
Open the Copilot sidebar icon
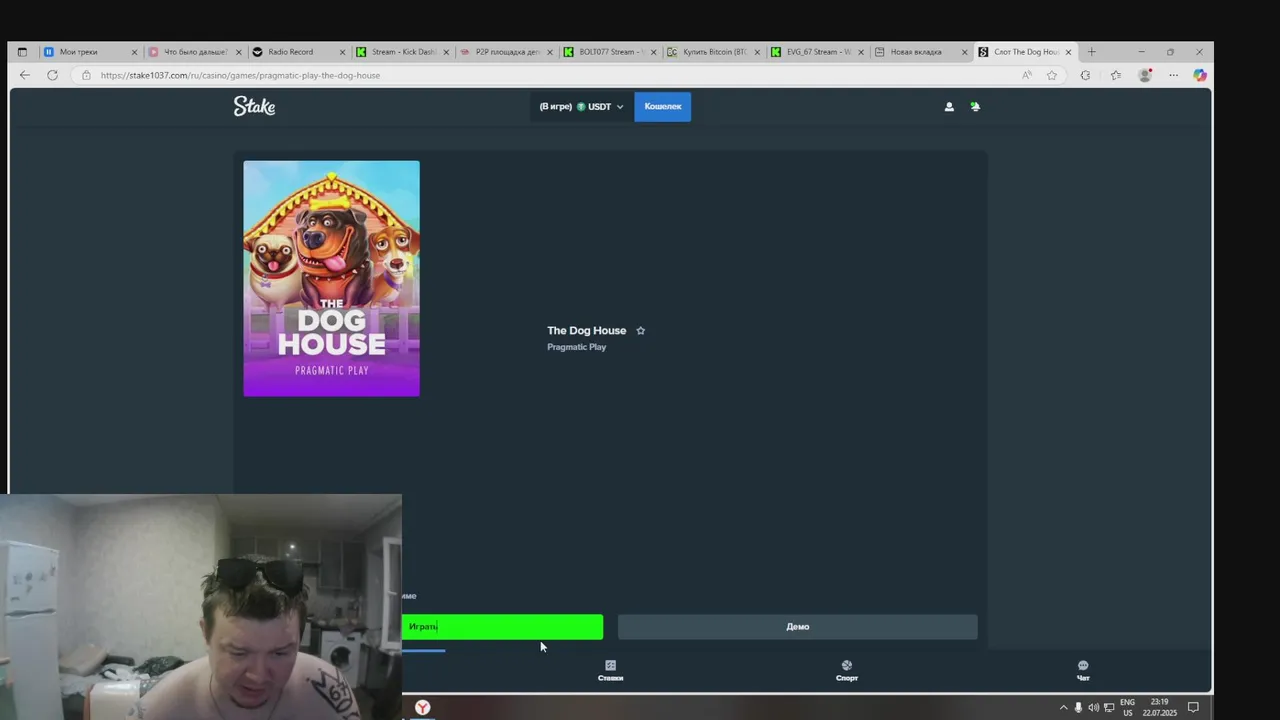pos(1200,75)
